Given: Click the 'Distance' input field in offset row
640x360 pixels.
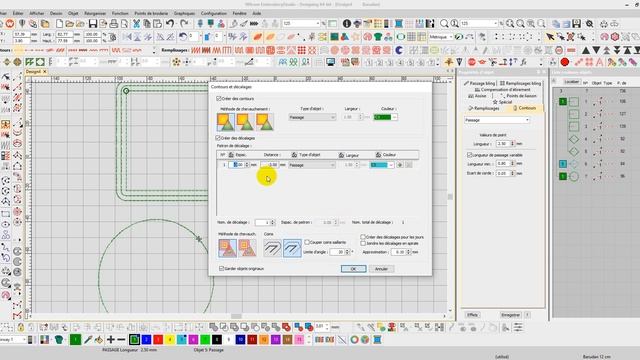Looking at the screenshot, I should coord(269,165).
